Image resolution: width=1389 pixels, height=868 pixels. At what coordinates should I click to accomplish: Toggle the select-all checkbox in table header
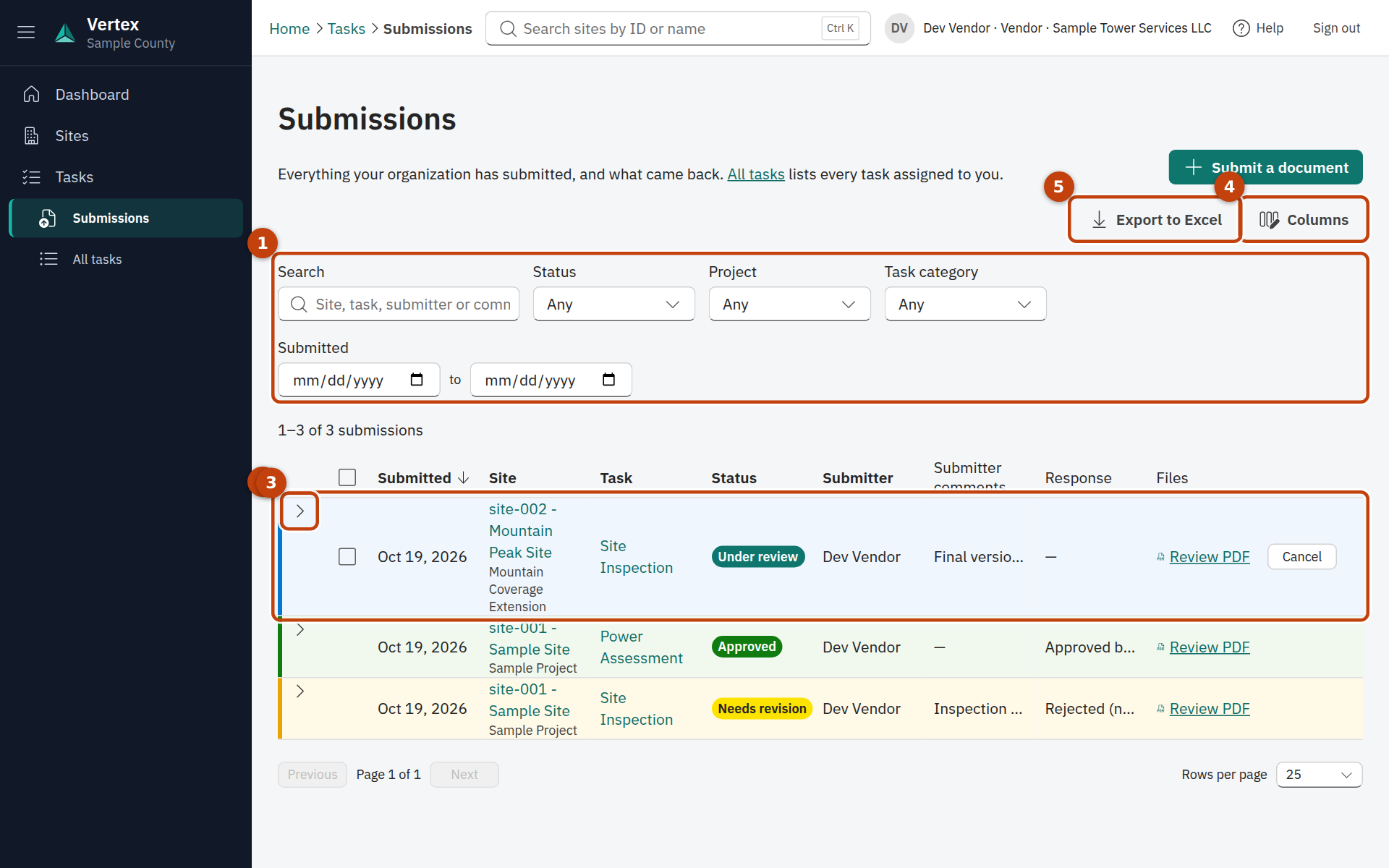point(347,477)
